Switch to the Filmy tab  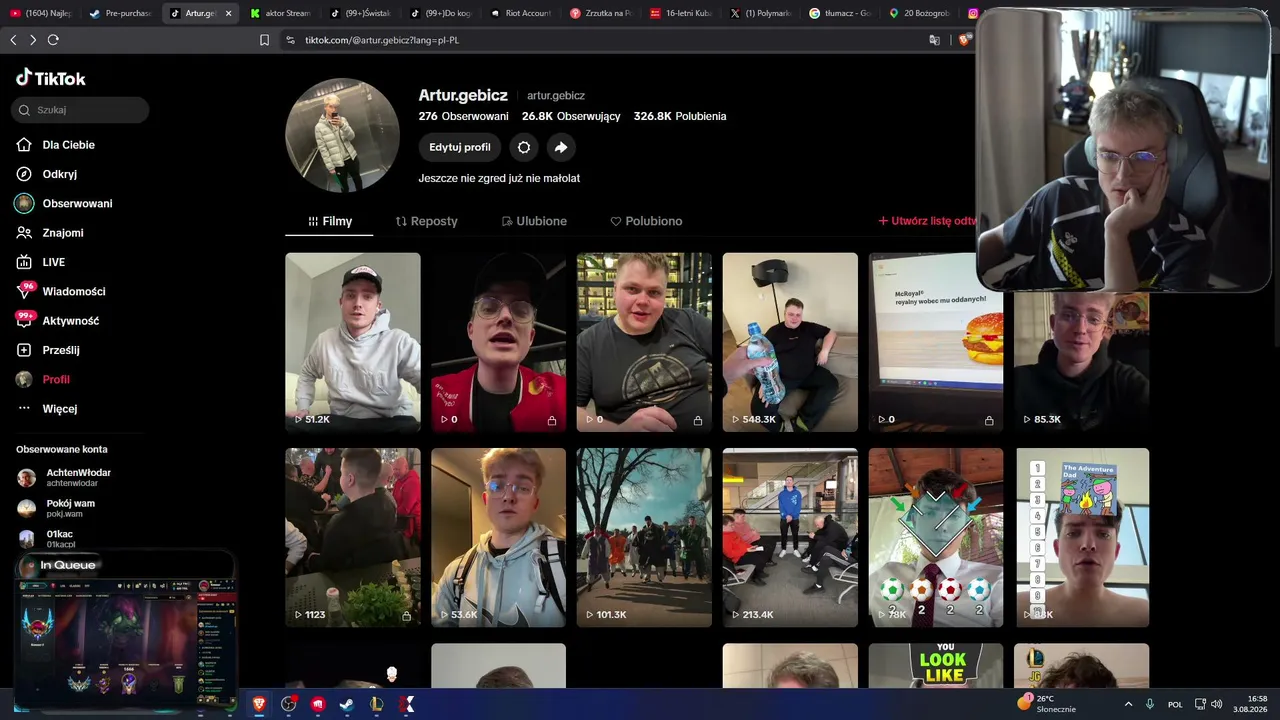pyautogui.click(x=330, y=221)
